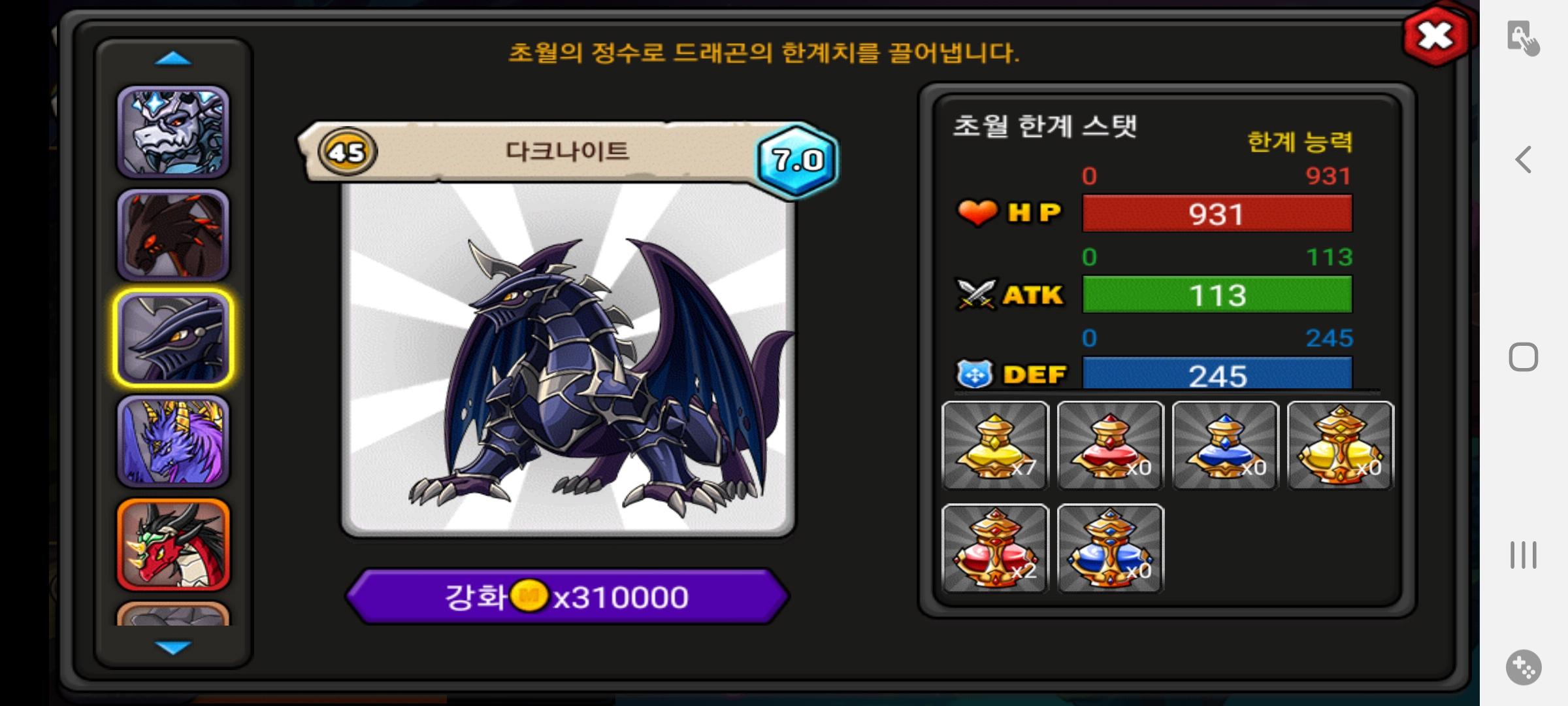Screen dimensions: 1568x706
Task: Choose the red dragon portrait
Action: point(173,544)
